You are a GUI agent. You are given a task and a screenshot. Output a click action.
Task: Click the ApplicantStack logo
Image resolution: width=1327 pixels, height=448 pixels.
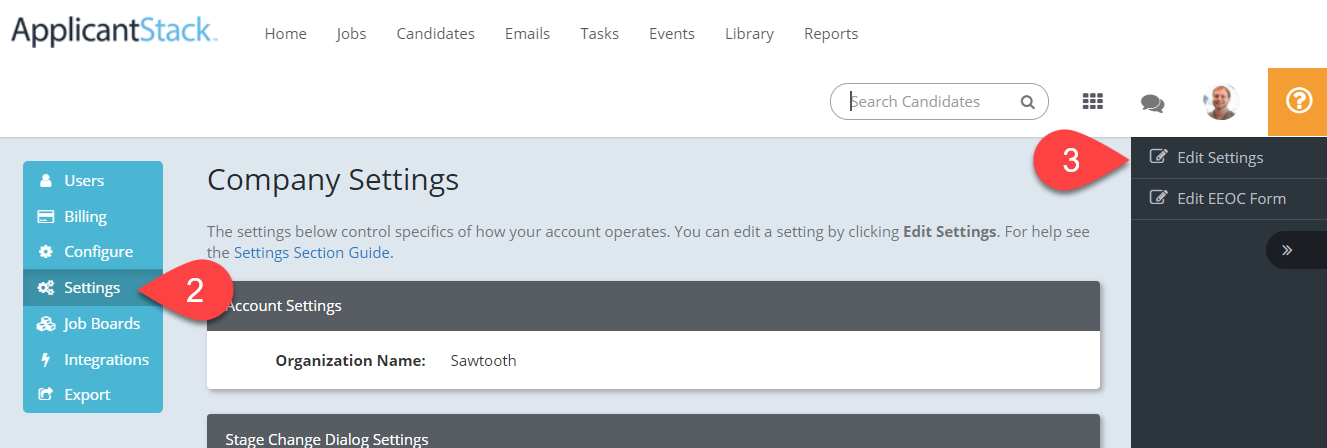pyautogui.click(x=114, y=30)
